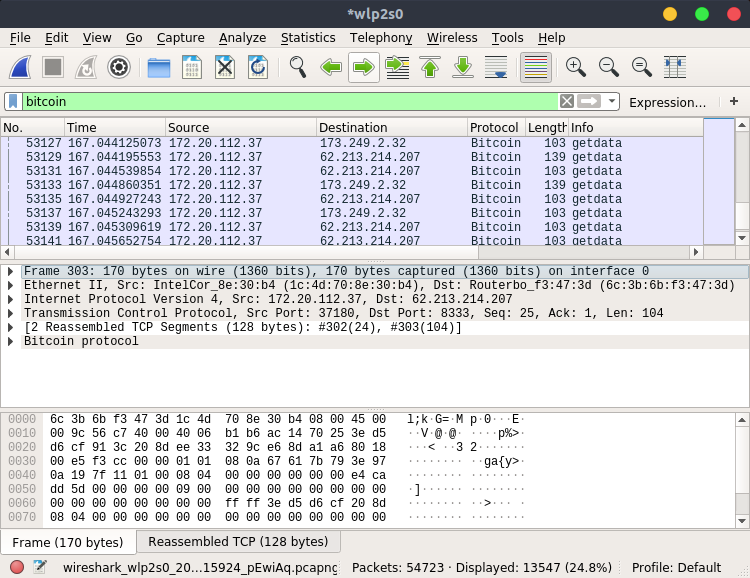The height and width of the screenshot is (578, 750).
Task: Sort packets by No. column
Action: tap(33, 128)
